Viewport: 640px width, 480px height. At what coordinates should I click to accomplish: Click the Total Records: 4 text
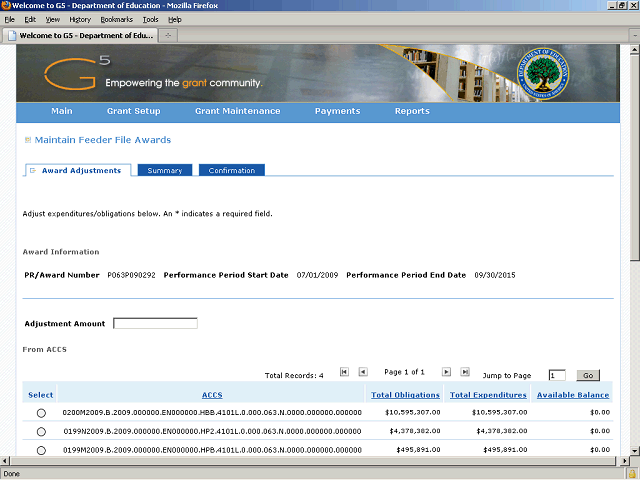point(294,376)
